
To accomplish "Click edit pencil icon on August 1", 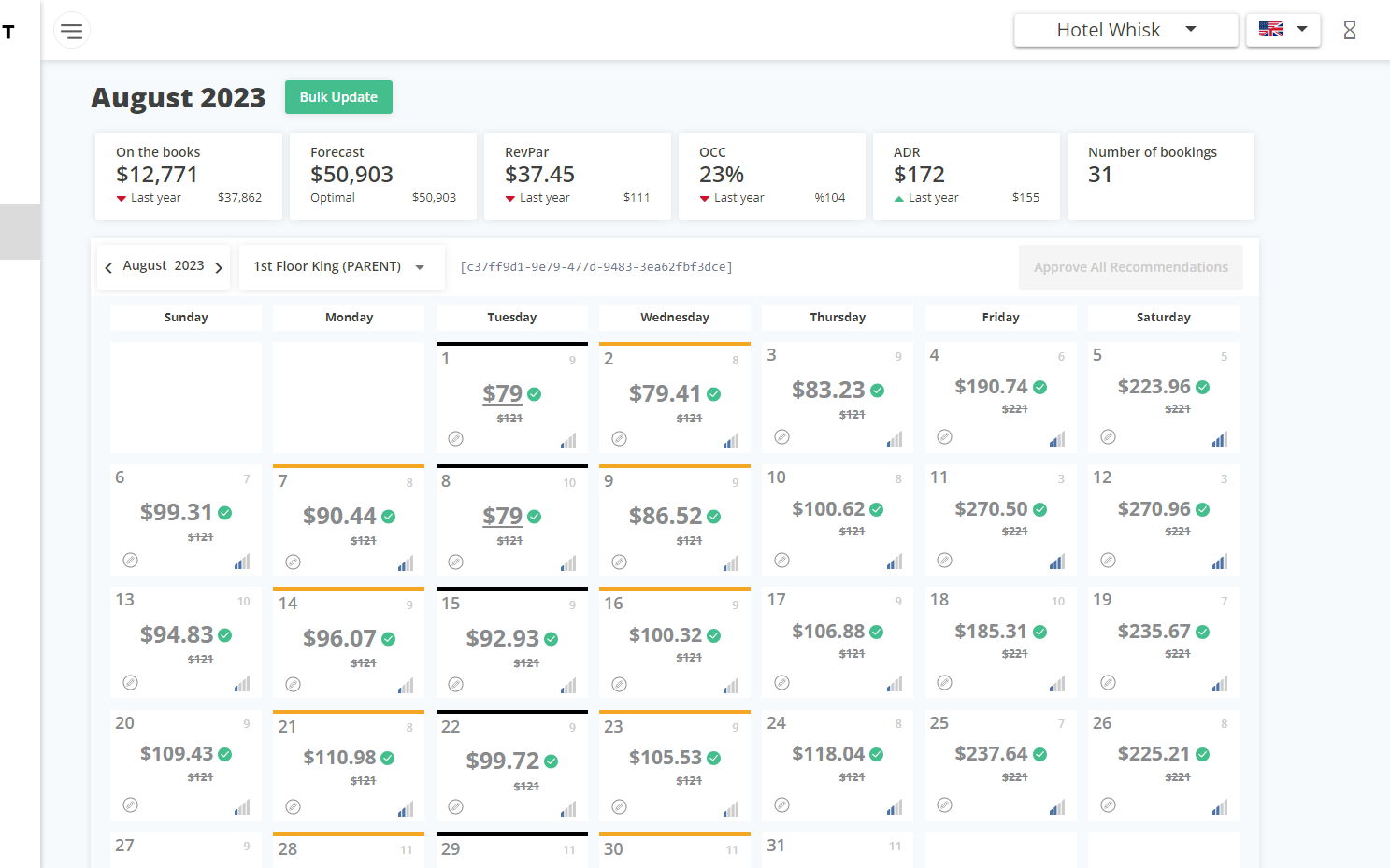I will [x=455, y=439].
